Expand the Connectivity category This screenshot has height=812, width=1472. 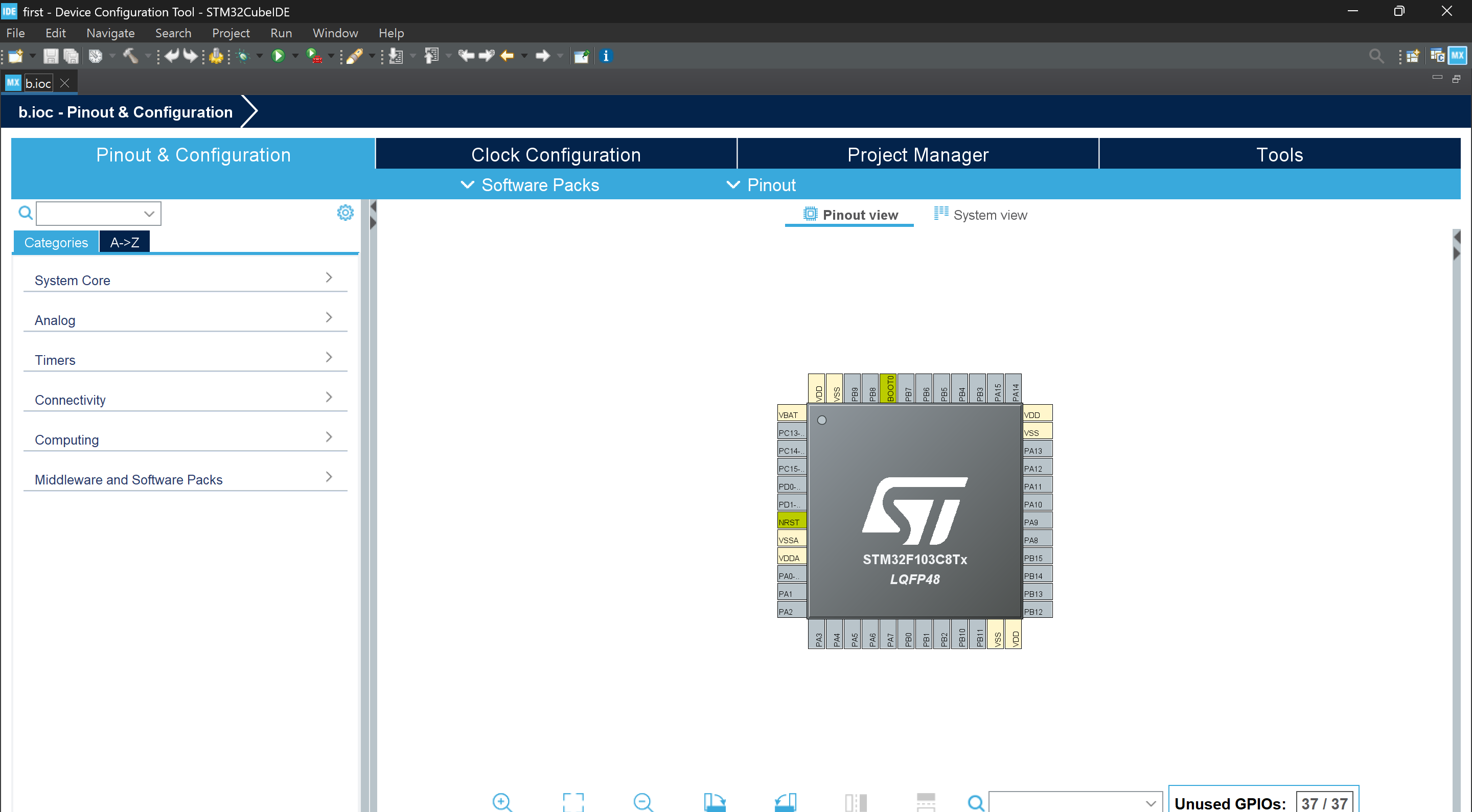tap(185, 400)
